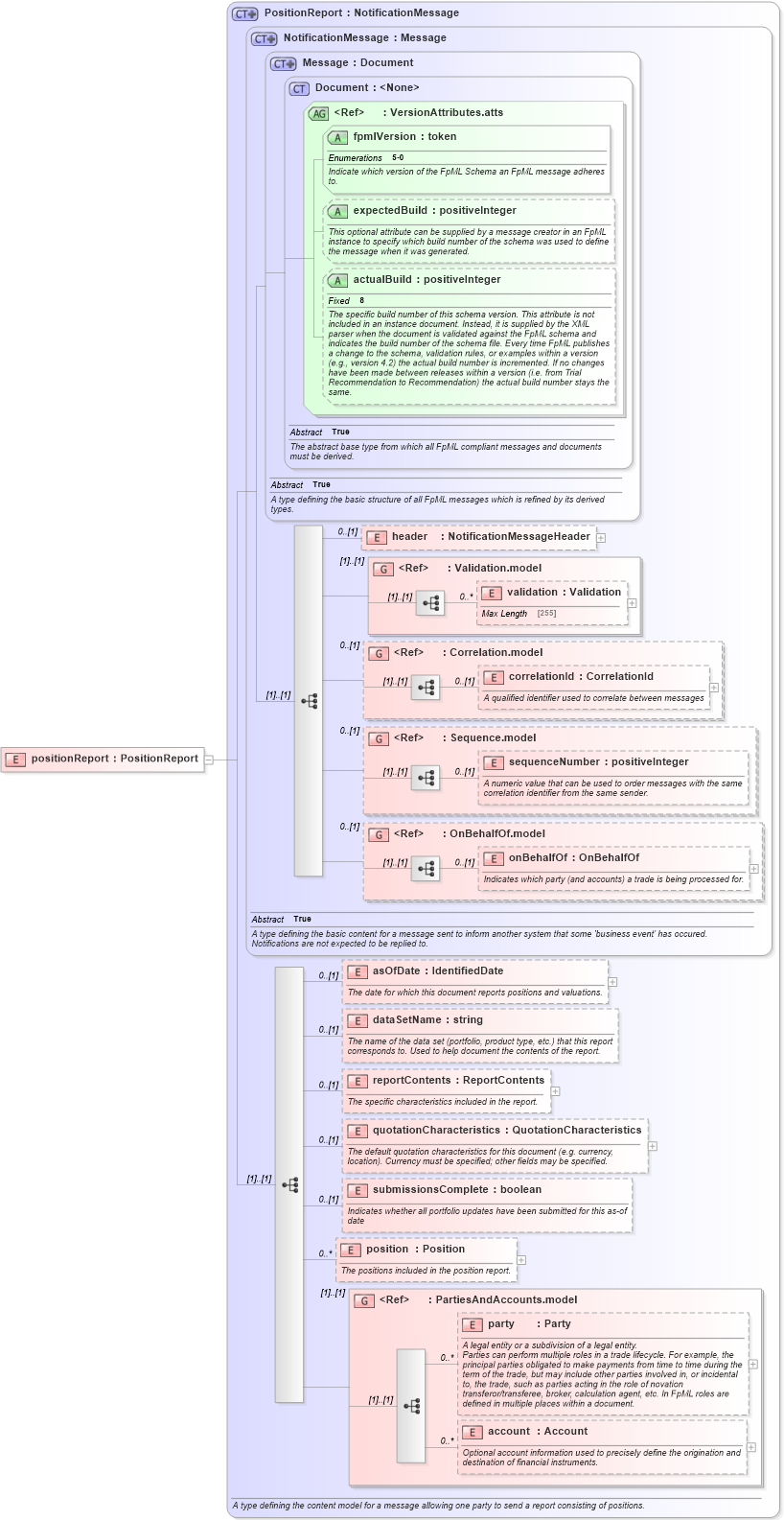Expand the party element
The width and height of the screenshot is (784, 1520).
(x=753, y=1364)
